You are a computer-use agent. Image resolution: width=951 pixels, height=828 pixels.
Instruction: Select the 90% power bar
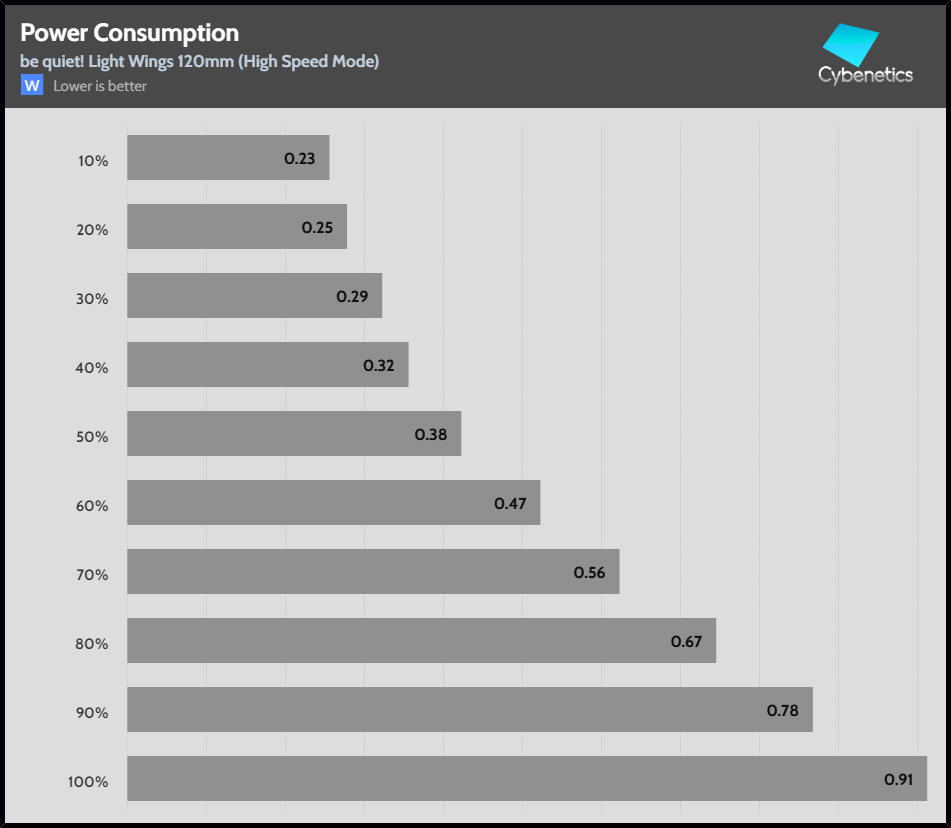[x=469, y=710]
